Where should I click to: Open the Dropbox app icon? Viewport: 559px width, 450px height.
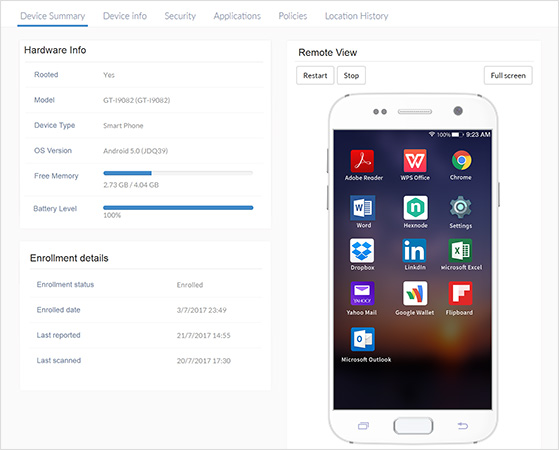click(362, 251)
